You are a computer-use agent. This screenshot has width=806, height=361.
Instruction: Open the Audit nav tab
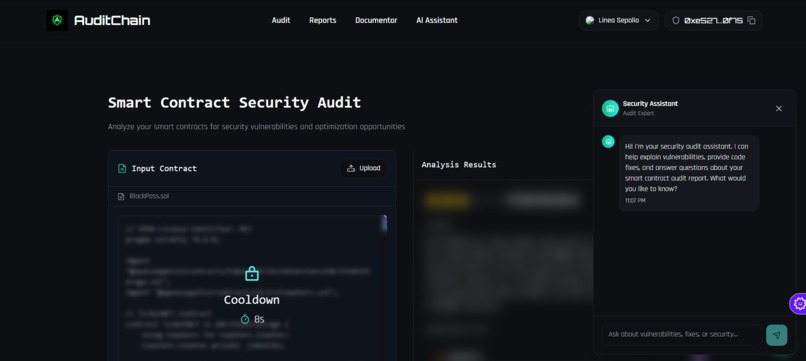tap(281, 21)
